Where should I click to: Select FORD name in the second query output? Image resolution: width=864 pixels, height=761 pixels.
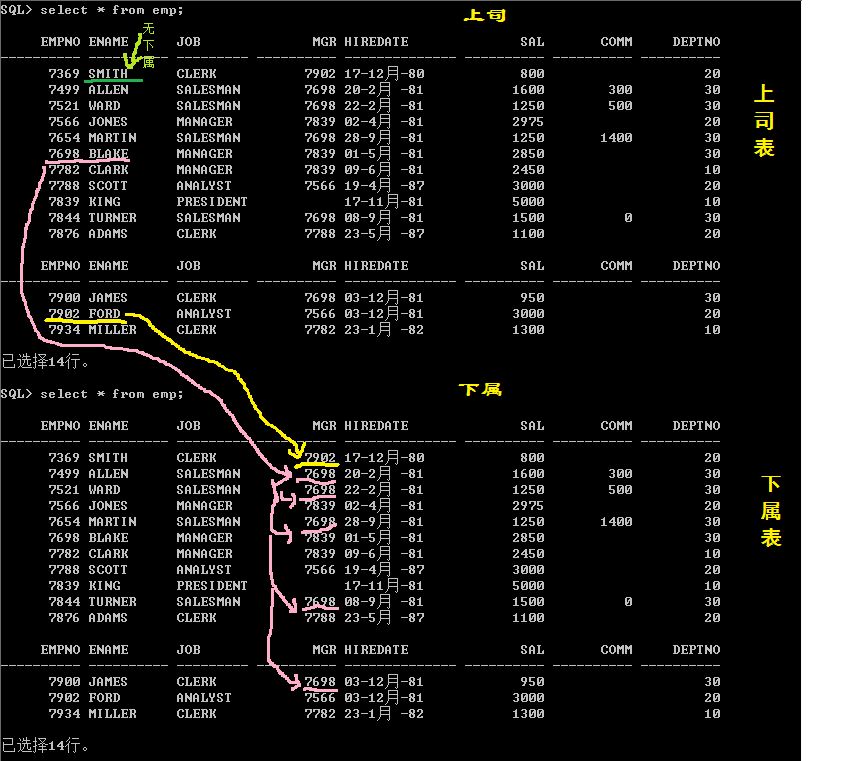coord(104,698)
